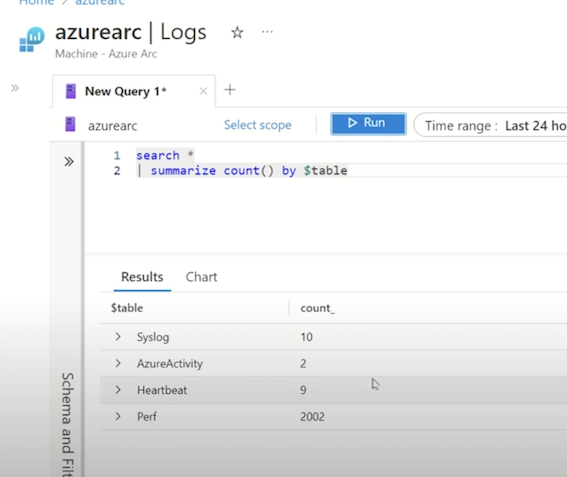567x477 pixels.
Task: Favorite this page with the star icon
Action: click(237, 33)
